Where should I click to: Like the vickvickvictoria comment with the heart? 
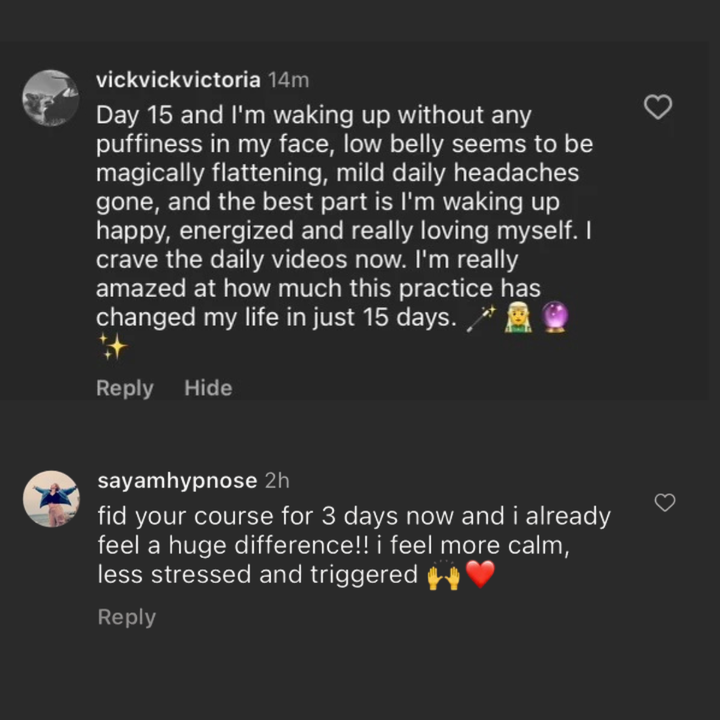pyautogui.click(x=657, y=107)
